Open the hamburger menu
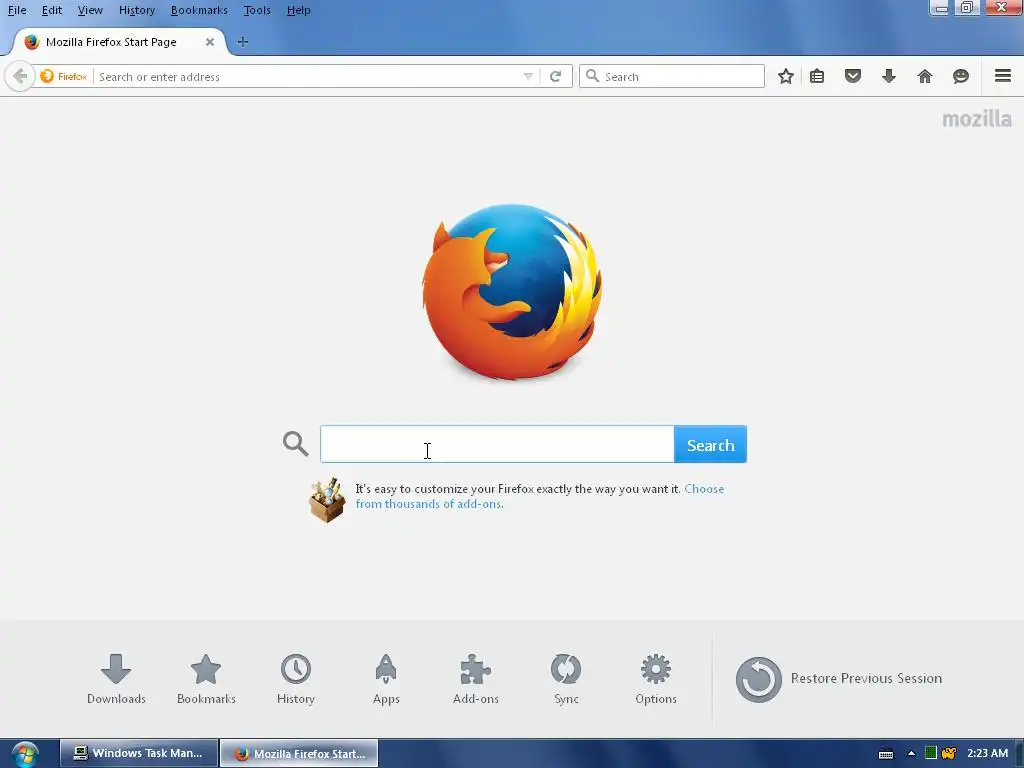Image resolution: width=1024 pixels, height=768 pixels. [1003, 76]
